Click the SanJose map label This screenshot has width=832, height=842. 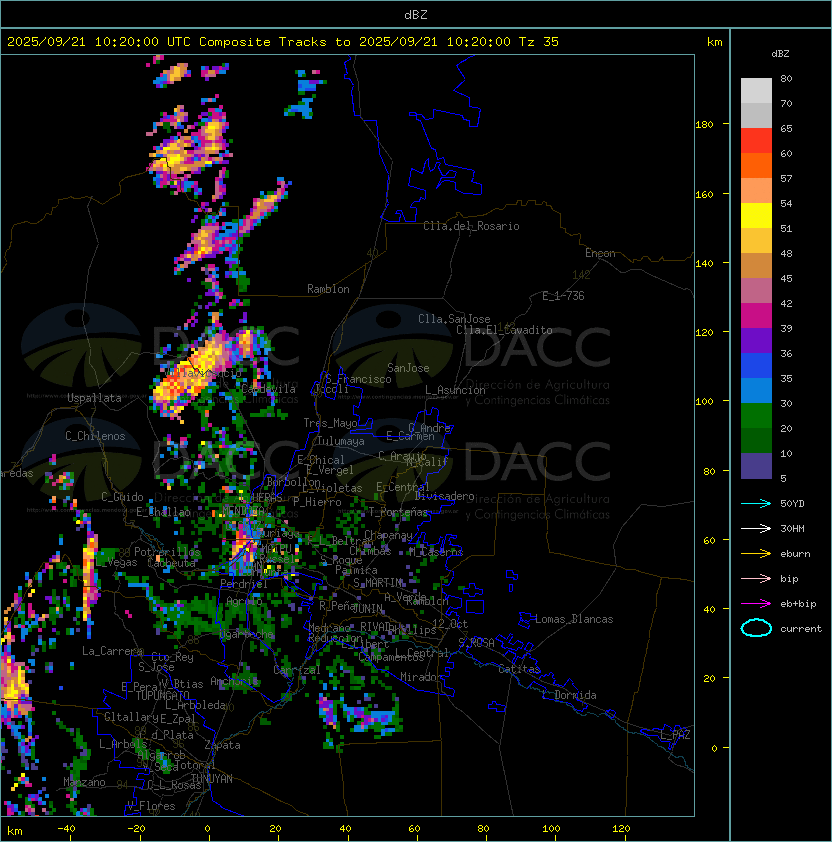click(408, 368)
